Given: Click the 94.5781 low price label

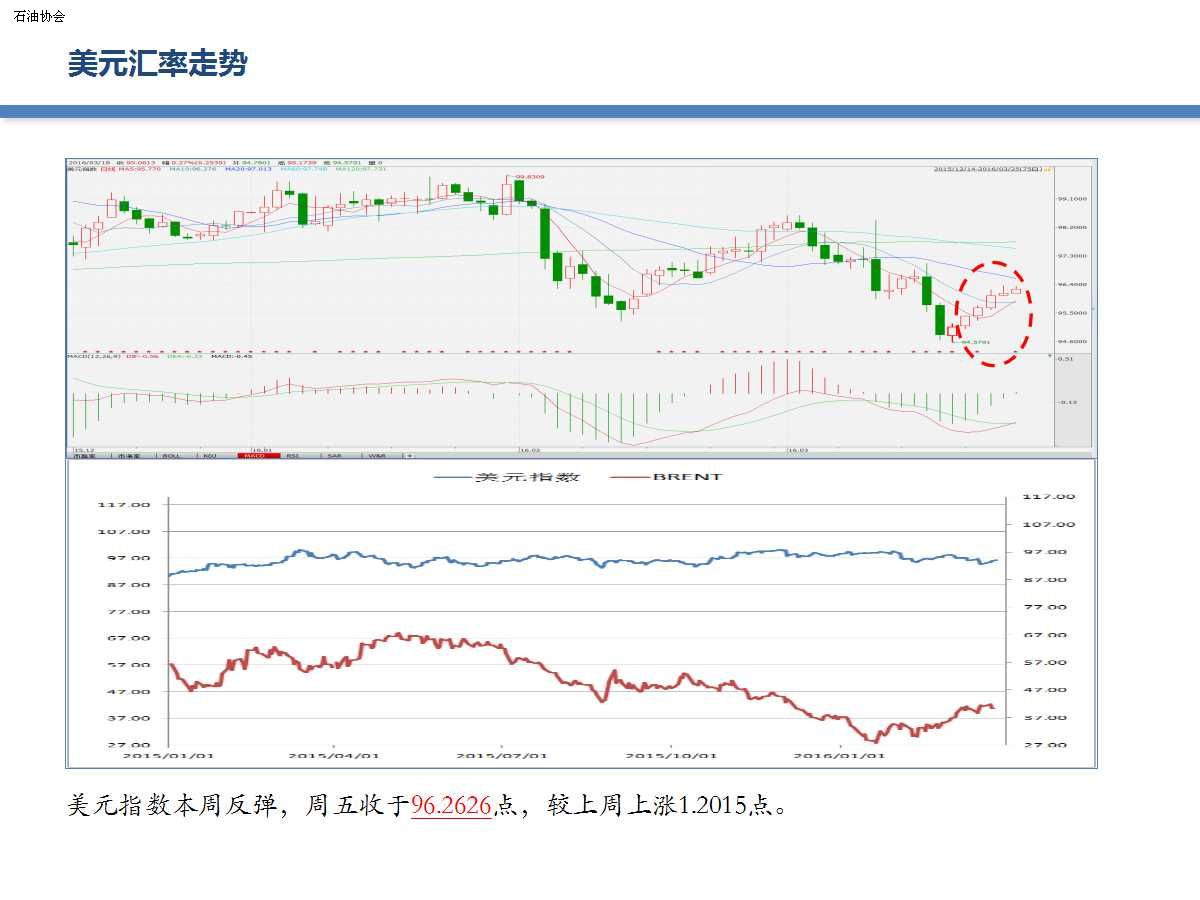Looking at the screenshot, I should pos(975,342).
